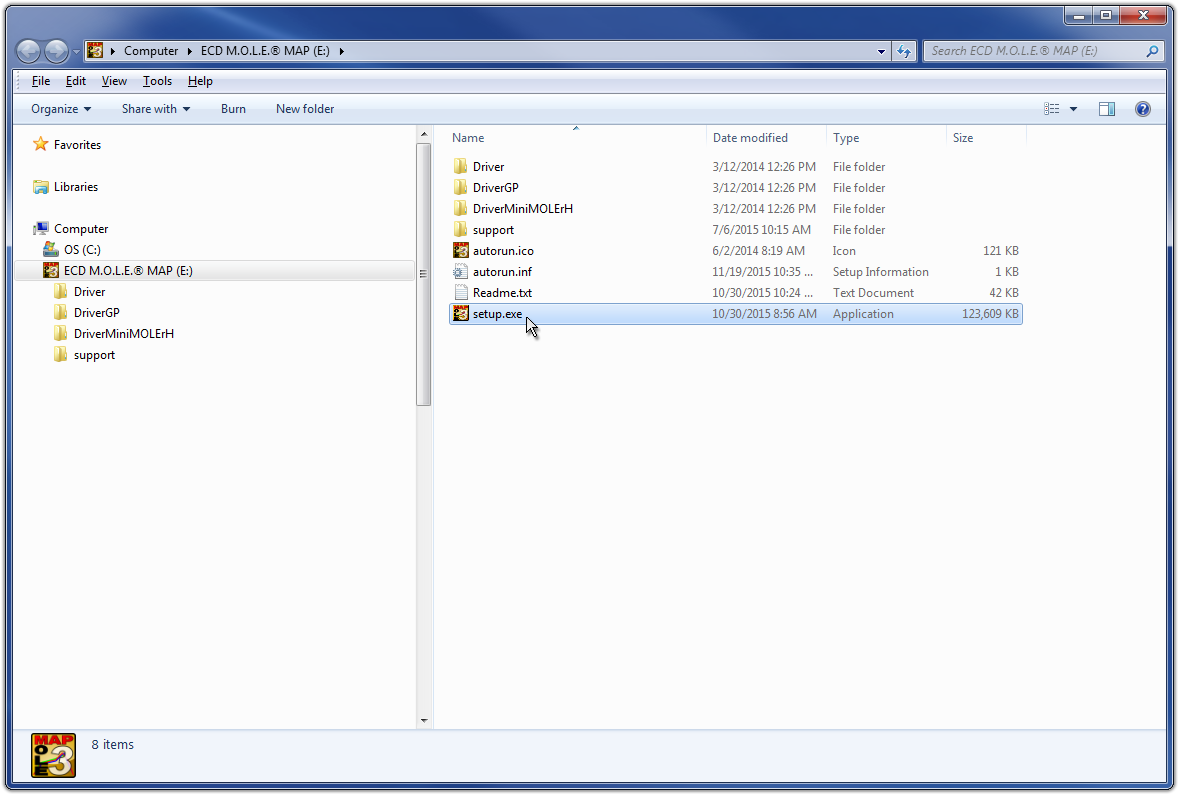
Task: Click the ECD M.O.L.E. MAP (E:) tree icon
Action: pyautogui.click(x=50, y=270)
